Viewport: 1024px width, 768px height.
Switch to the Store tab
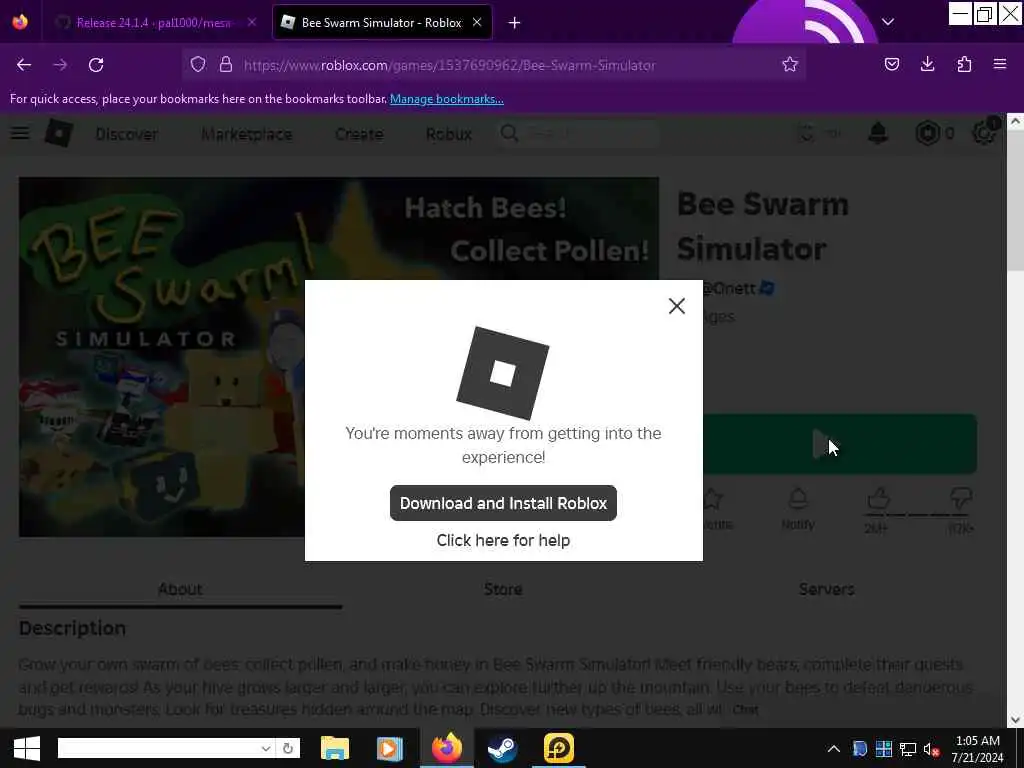coord(503,589)
